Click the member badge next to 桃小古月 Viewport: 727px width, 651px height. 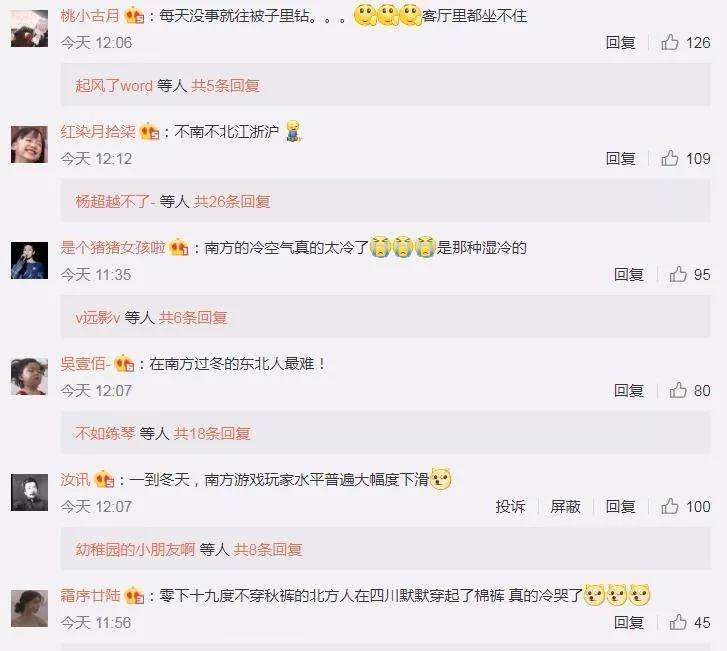point(134,16)
